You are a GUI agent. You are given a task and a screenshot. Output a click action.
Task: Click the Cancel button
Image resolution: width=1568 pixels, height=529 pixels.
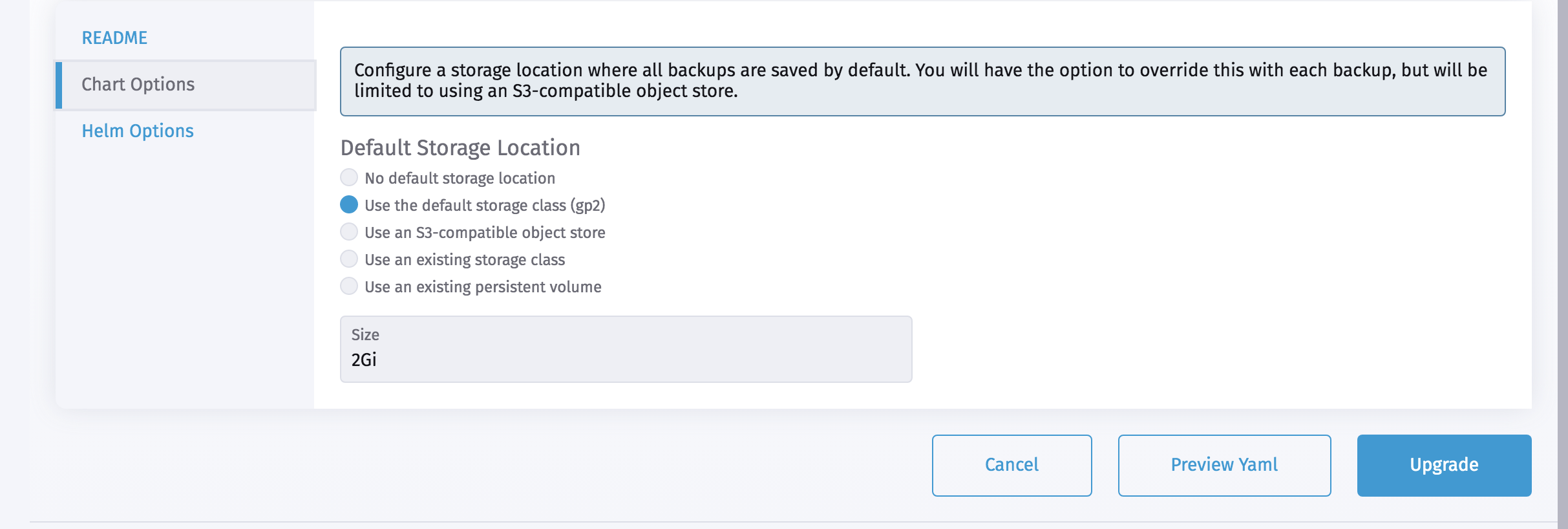[x=1011, y=464]
